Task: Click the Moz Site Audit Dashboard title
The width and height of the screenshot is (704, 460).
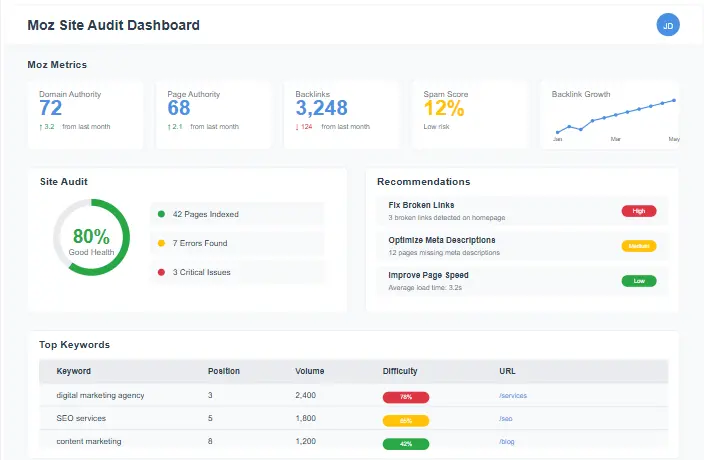Action: click(114, 25)
